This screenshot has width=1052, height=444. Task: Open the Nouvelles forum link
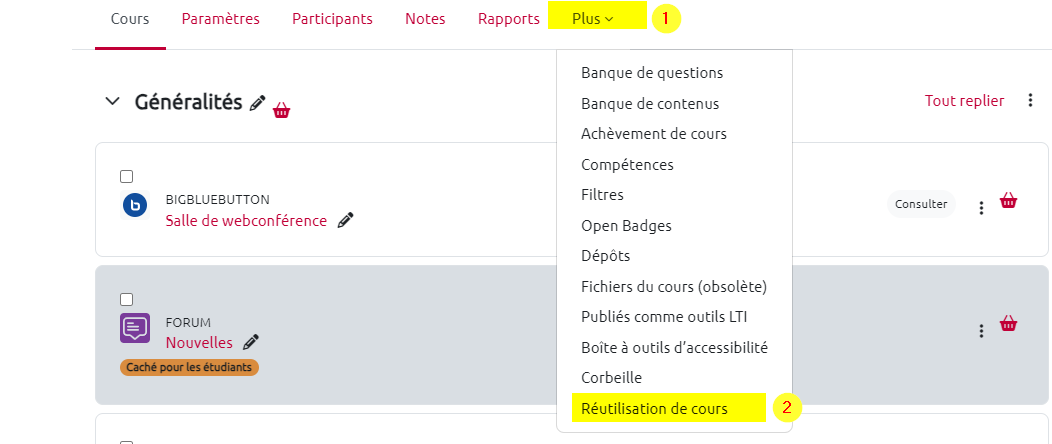click(x=199, y=343)
